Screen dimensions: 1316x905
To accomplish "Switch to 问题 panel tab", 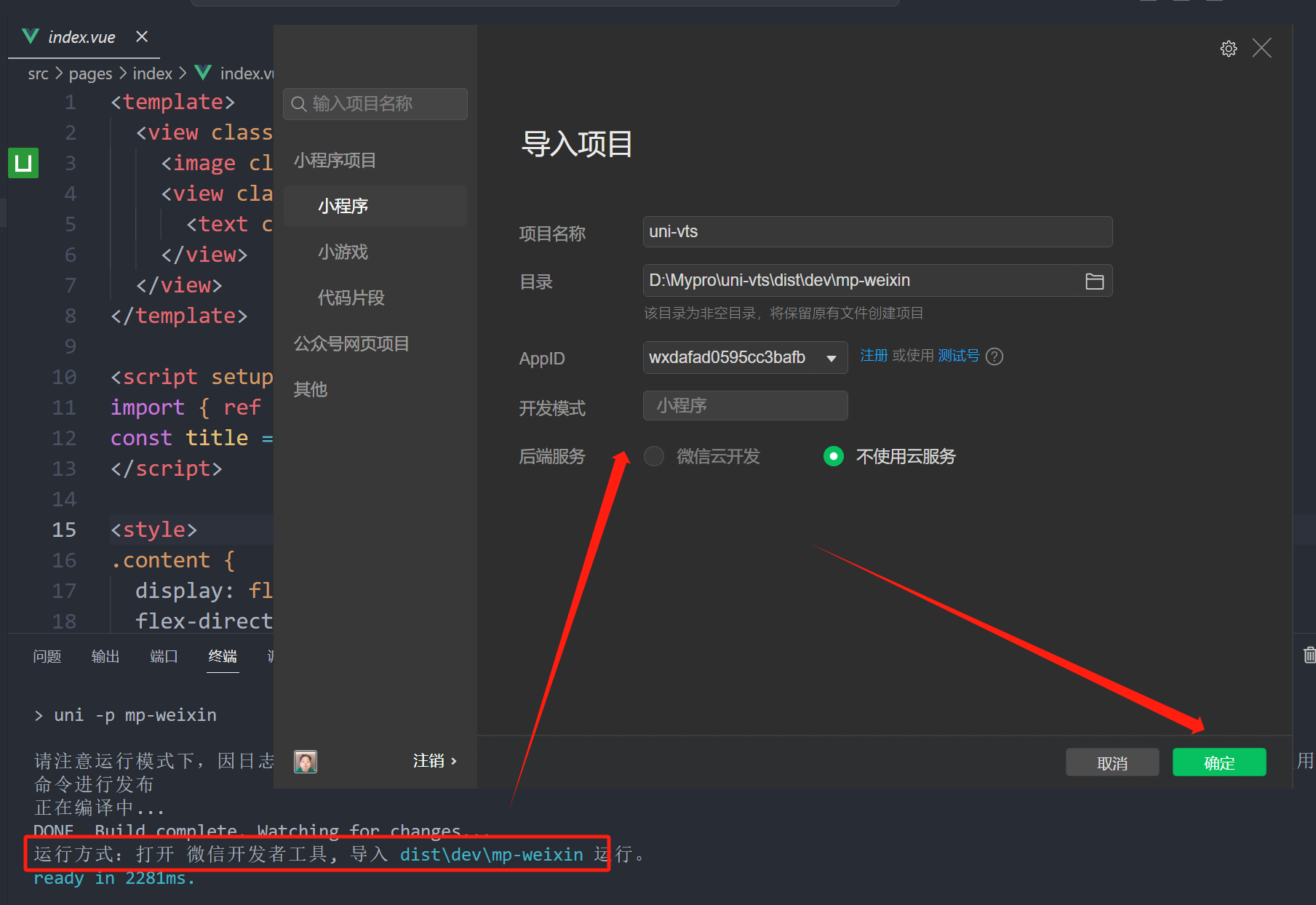I will pyautogui.click(x=47, y=656).
